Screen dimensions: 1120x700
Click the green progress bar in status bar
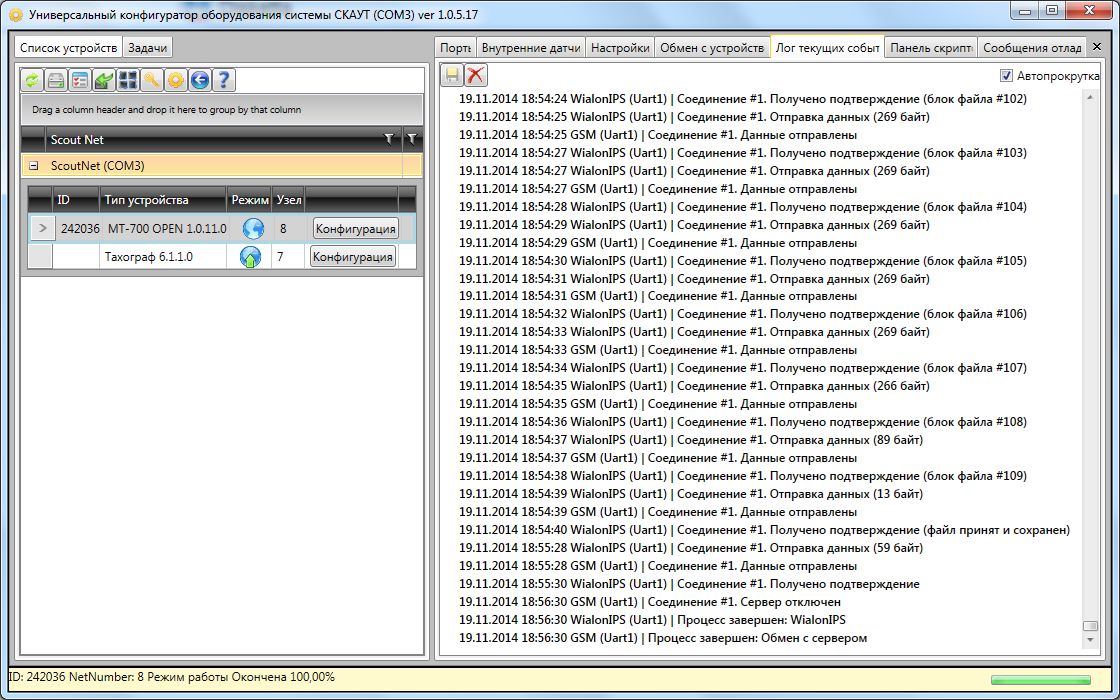pyautogui.click(x=1040, y=681)
